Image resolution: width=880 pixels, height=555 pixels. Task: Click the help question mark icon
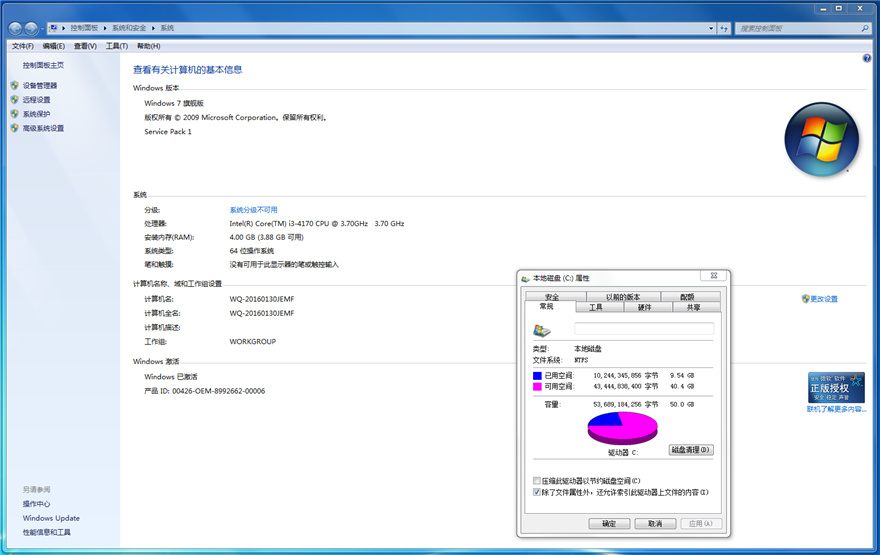866,59
